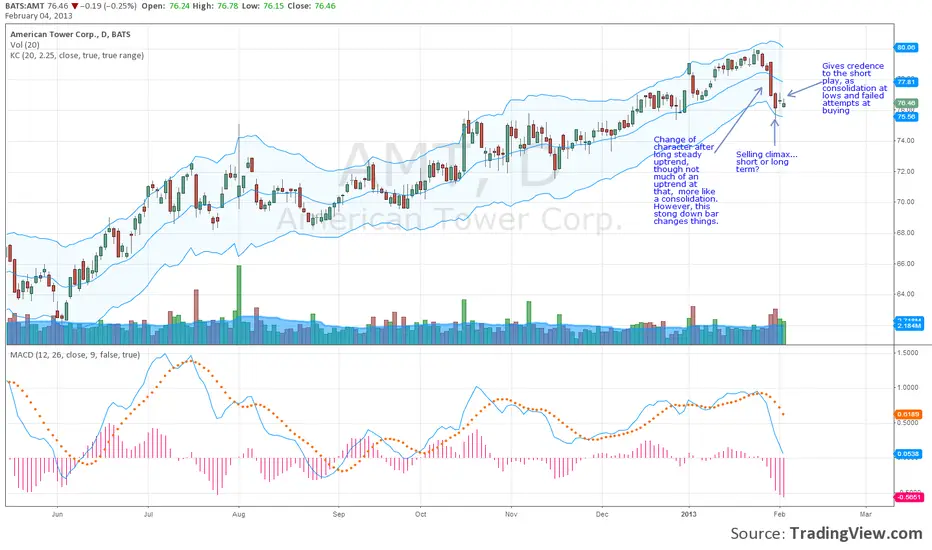The image size is (932, 550).
Task: Click the Mar label on the time axis
Action: pyautogui.click(x=865, y=514)
